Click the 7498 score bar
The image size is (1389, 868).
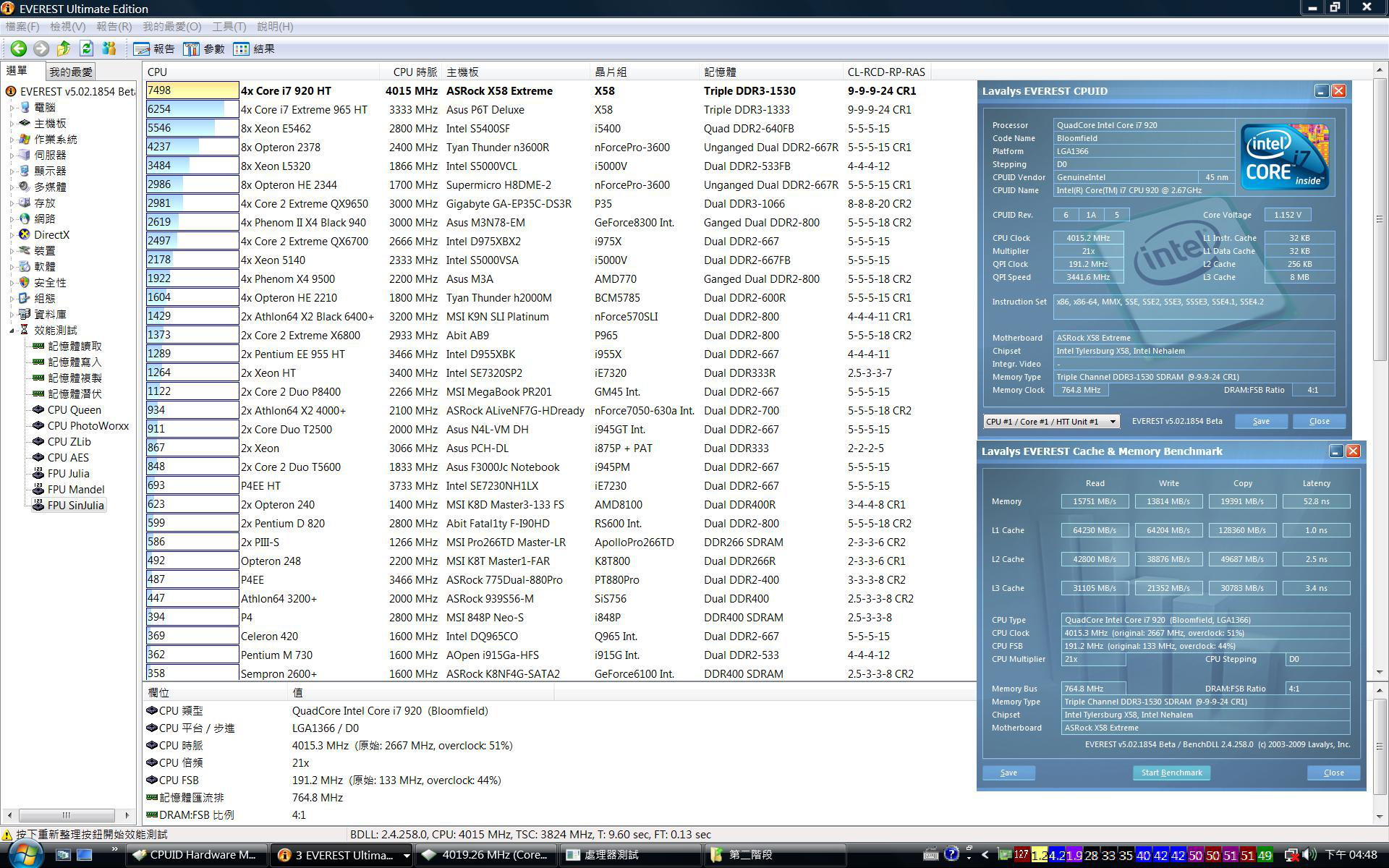192,90
